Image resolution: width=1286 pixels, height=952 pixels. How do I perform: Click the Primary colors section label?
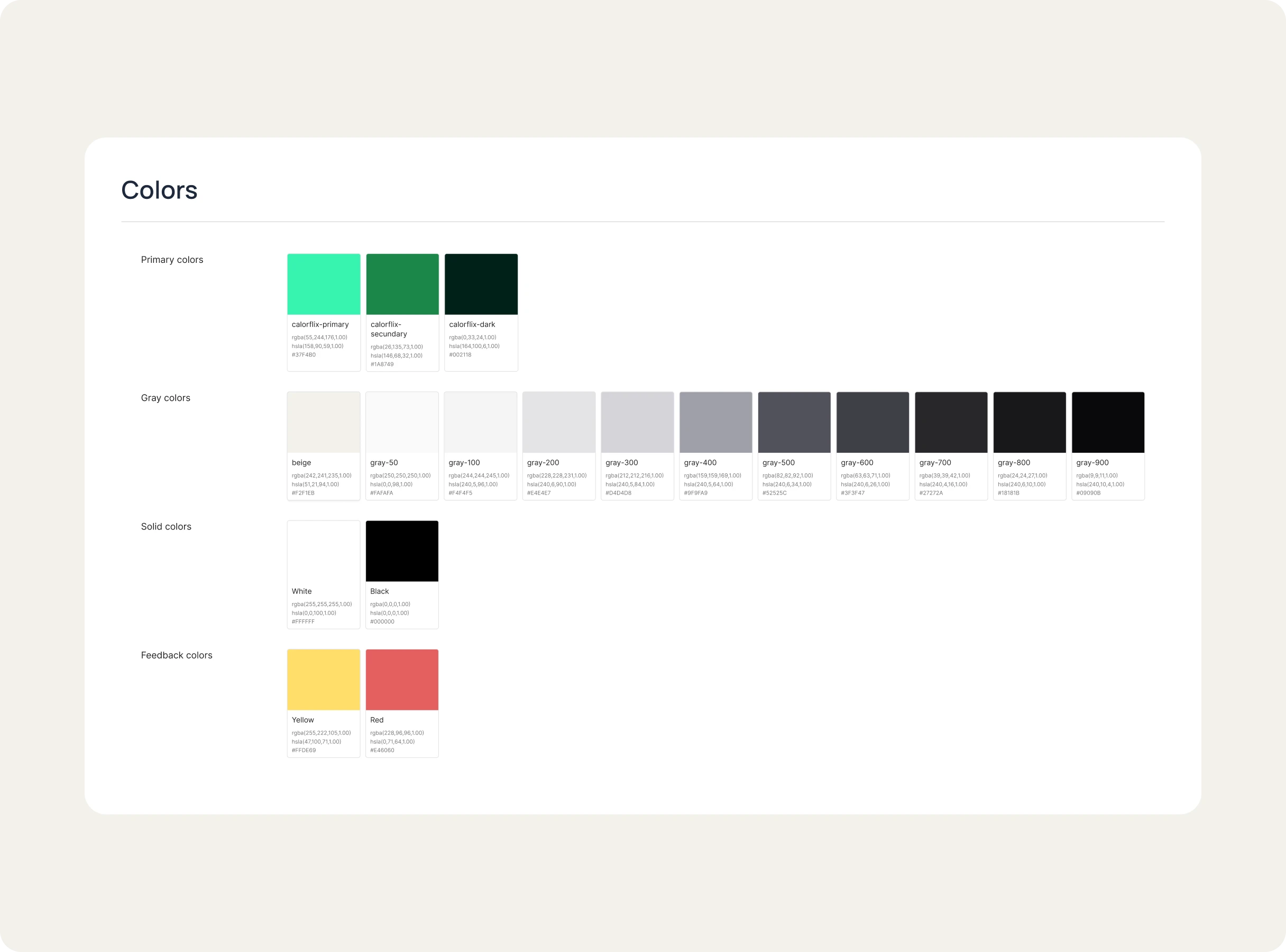172,260
